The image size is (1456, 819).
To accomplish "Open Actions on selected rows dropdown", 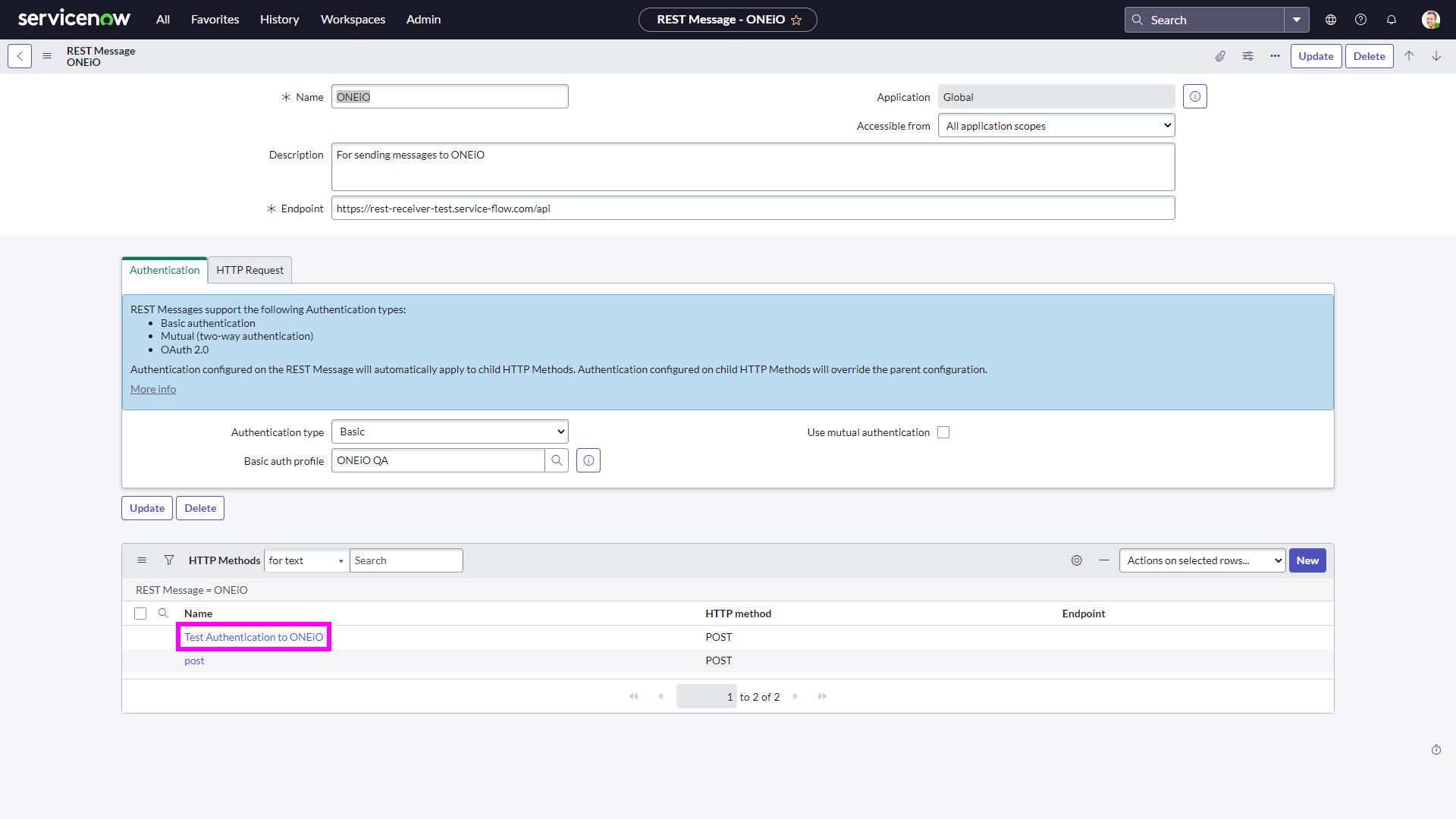I will [1202, 560].
